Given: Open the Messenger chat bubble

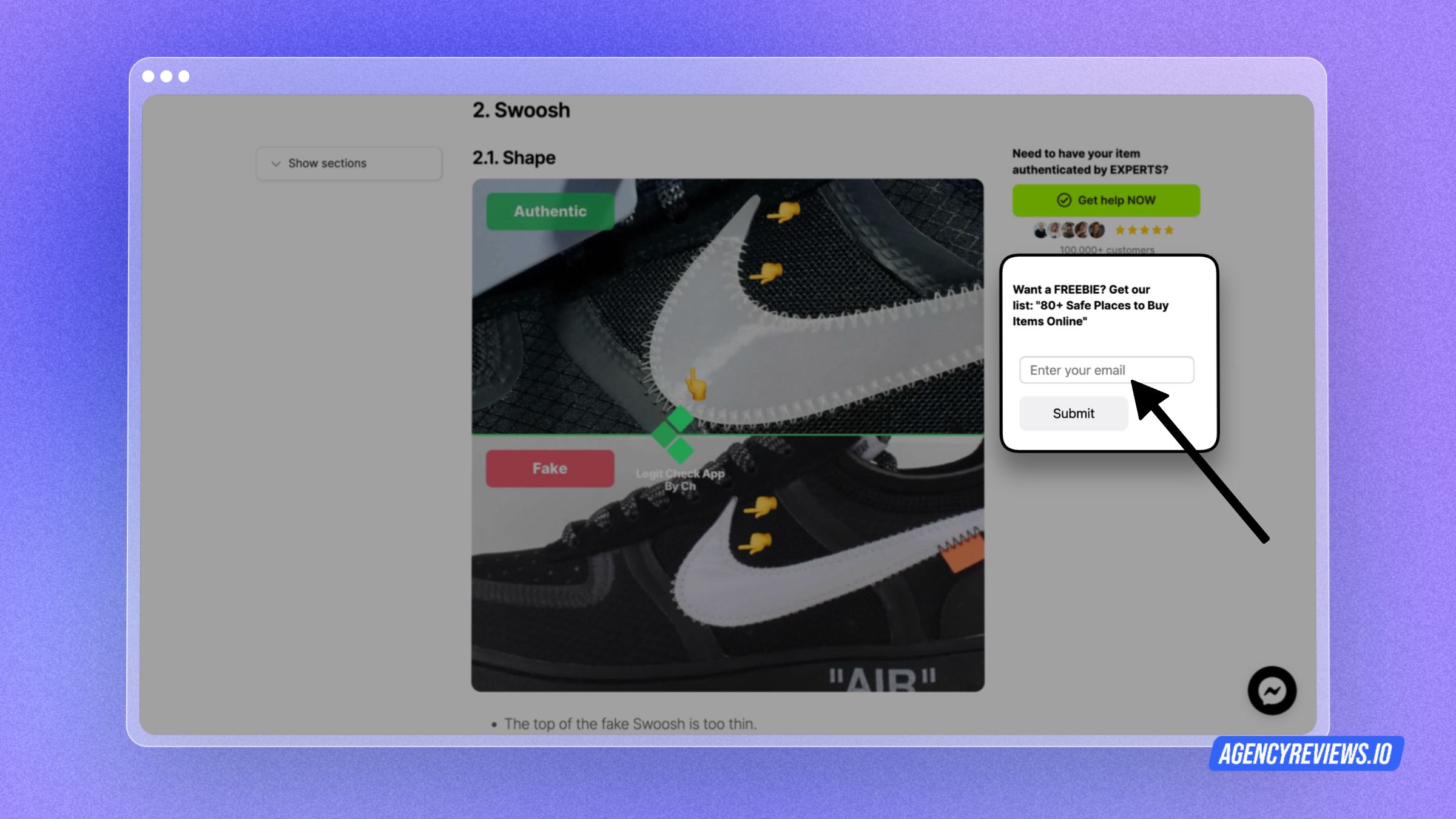Looking at the screenshot, I should [1272, 690].
